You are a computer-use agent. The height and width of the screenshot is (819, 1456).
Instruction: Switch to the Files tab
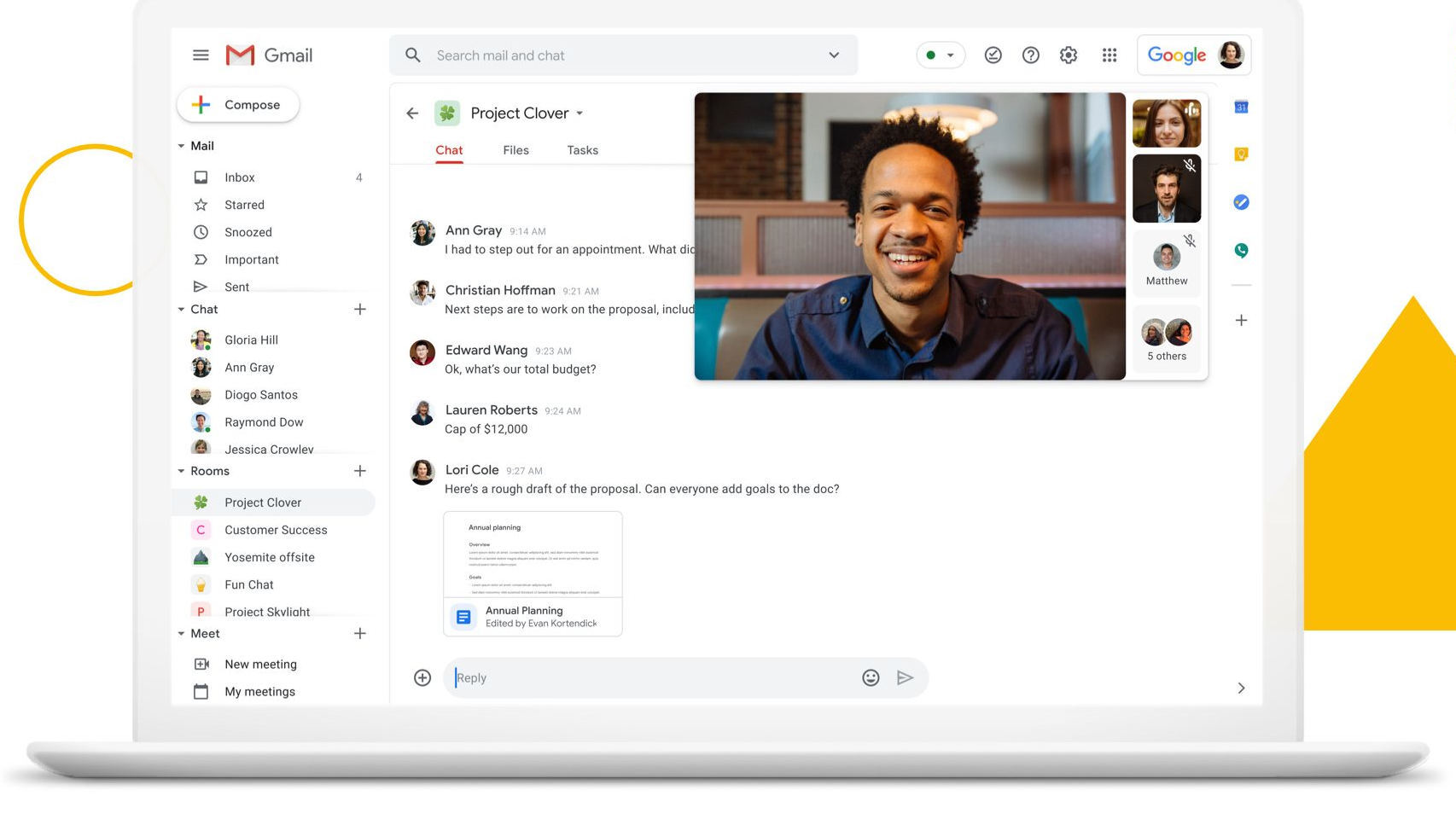tap(515, 149)
